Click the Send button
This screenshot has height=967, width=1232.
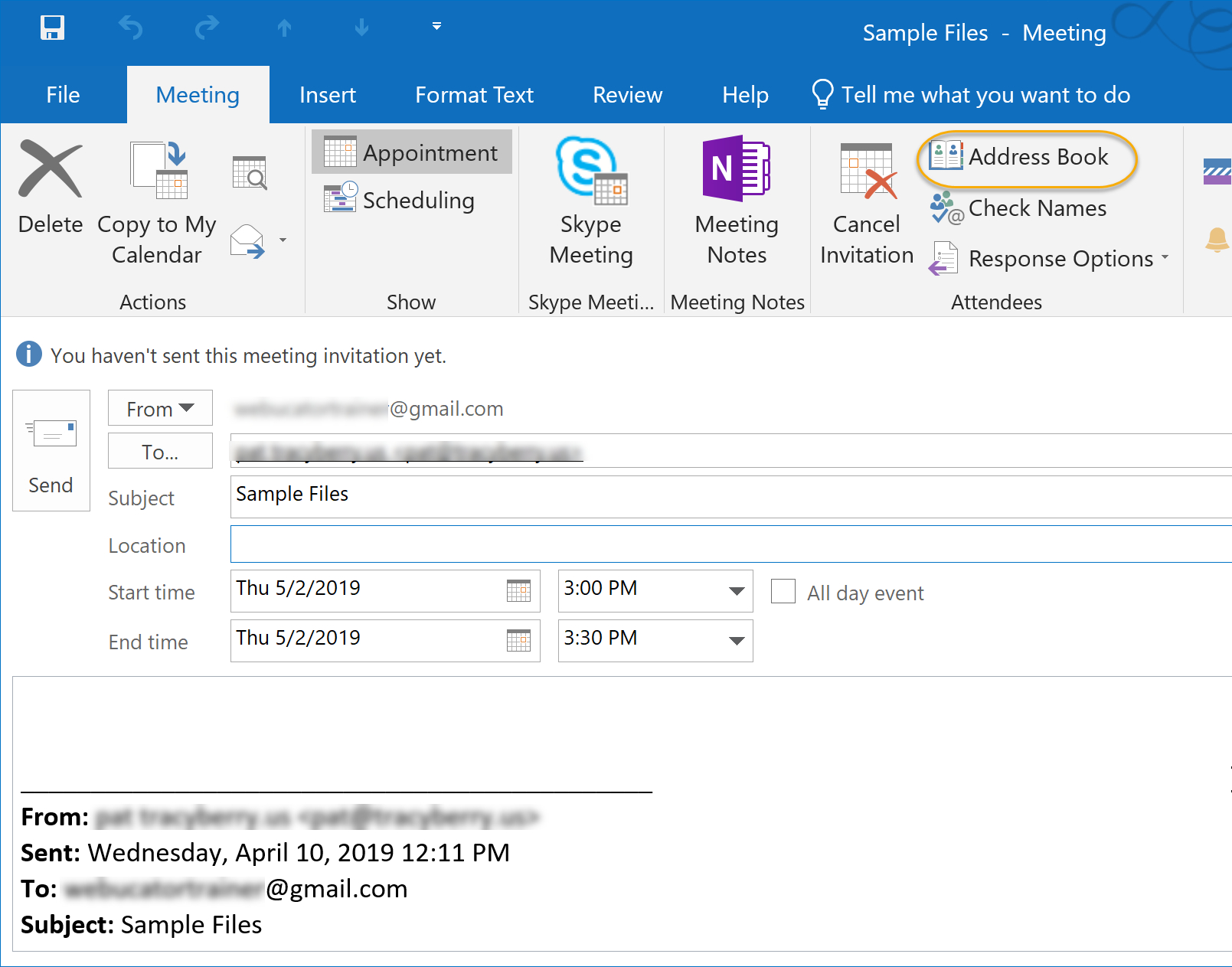(x=51, y=450)
